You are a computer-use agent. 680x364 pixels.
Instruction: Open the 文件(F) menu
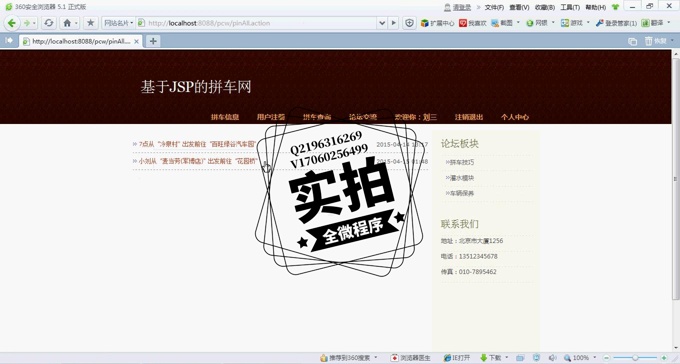[x=494, y=7]
